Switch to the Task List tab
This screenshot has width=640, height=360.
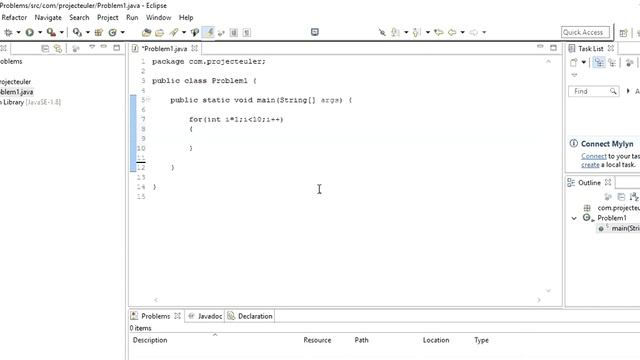tap(590, 49)
